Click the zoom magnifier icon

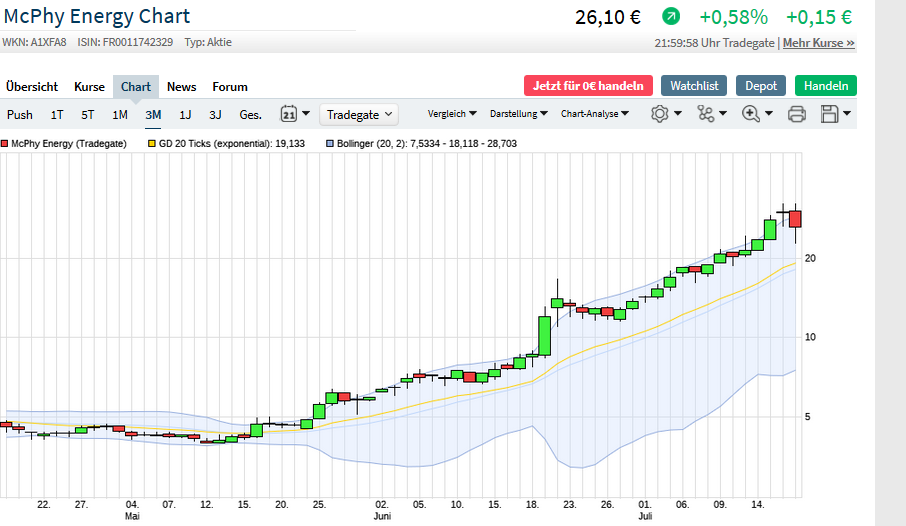[751, 114]
